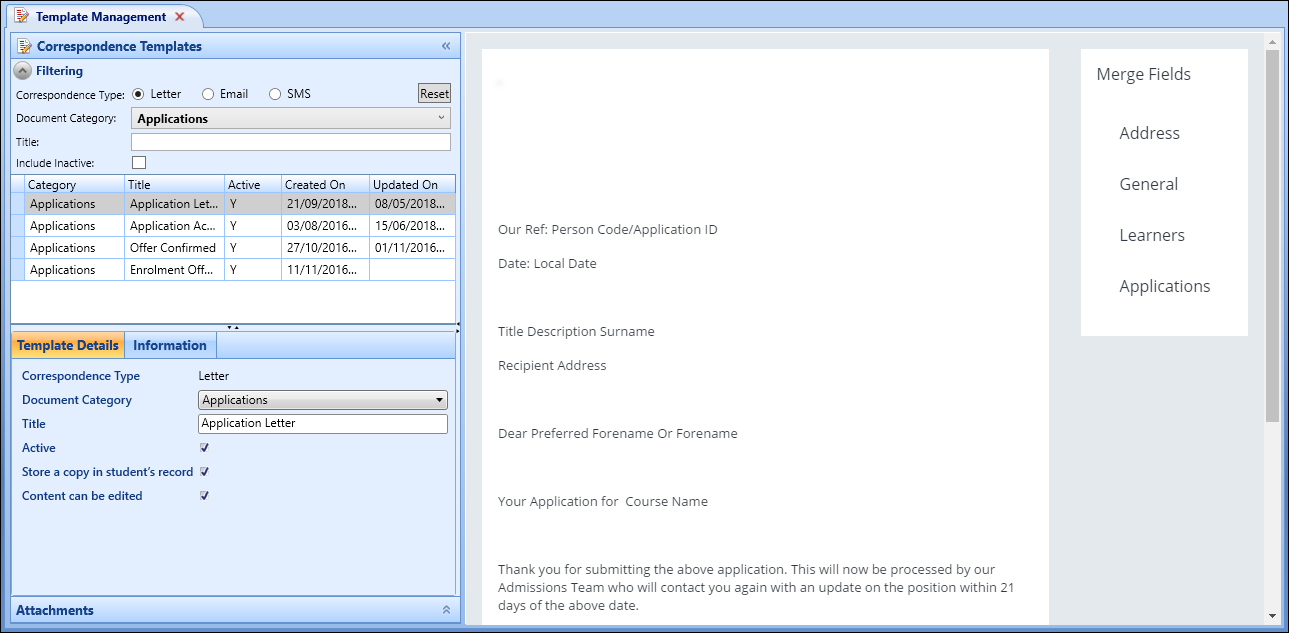Switch to the Information tab
Viewport: 1289px width, 633px height.
coord(170,345)
